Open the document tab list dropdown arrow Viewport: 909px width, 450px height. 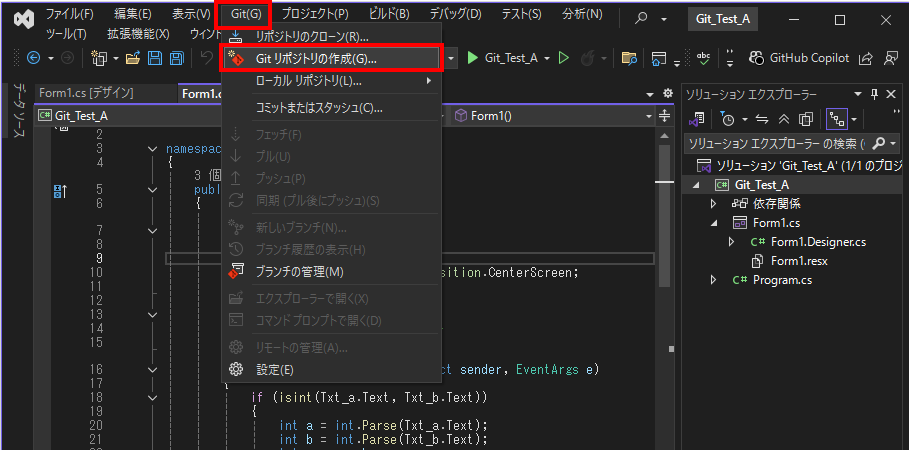click(649, 94)
